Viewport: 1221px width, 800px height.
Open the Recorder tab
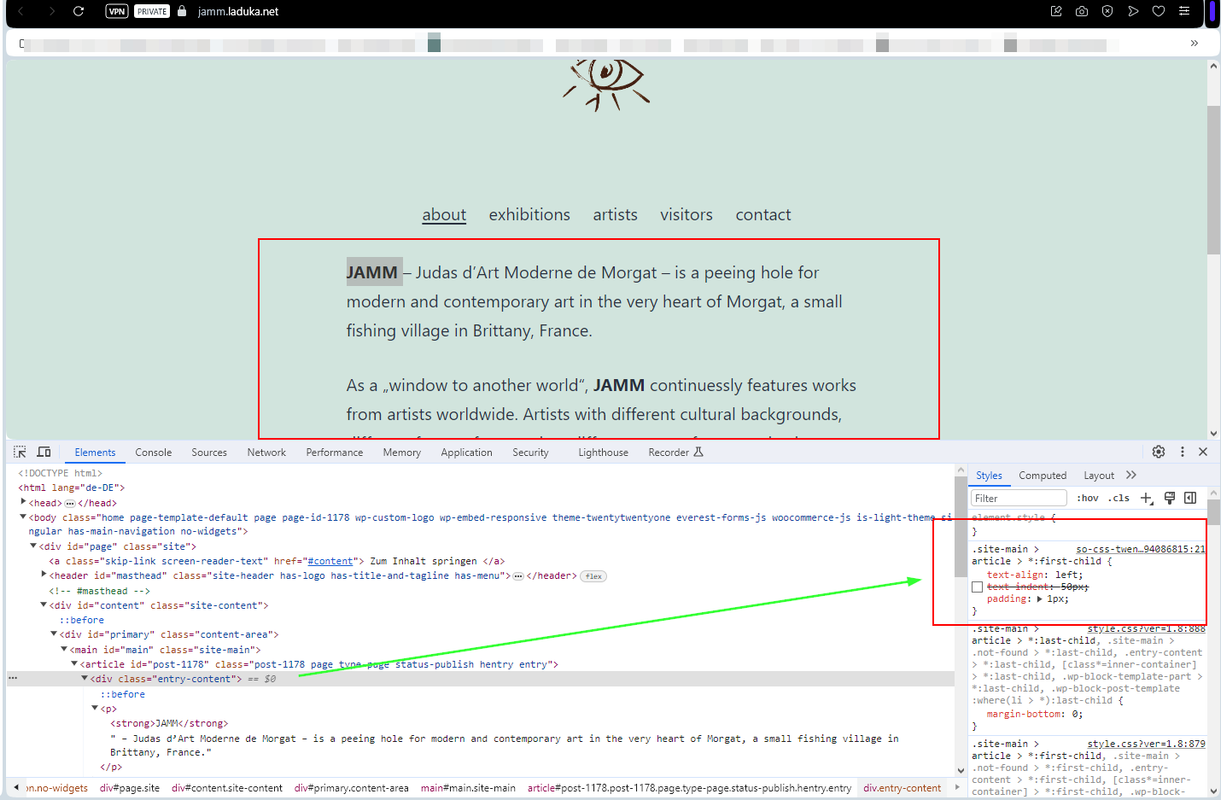[676, 452]
